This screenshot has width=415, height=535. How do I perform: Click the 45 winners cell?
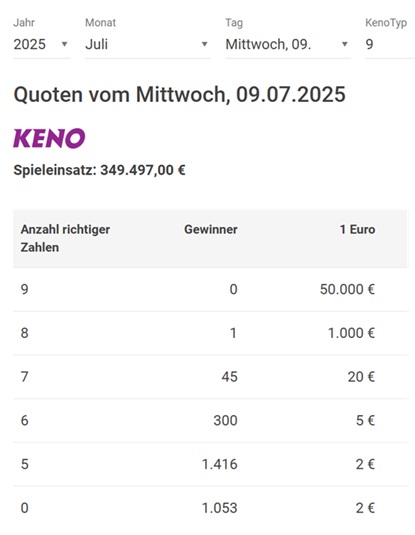[229, 377]
